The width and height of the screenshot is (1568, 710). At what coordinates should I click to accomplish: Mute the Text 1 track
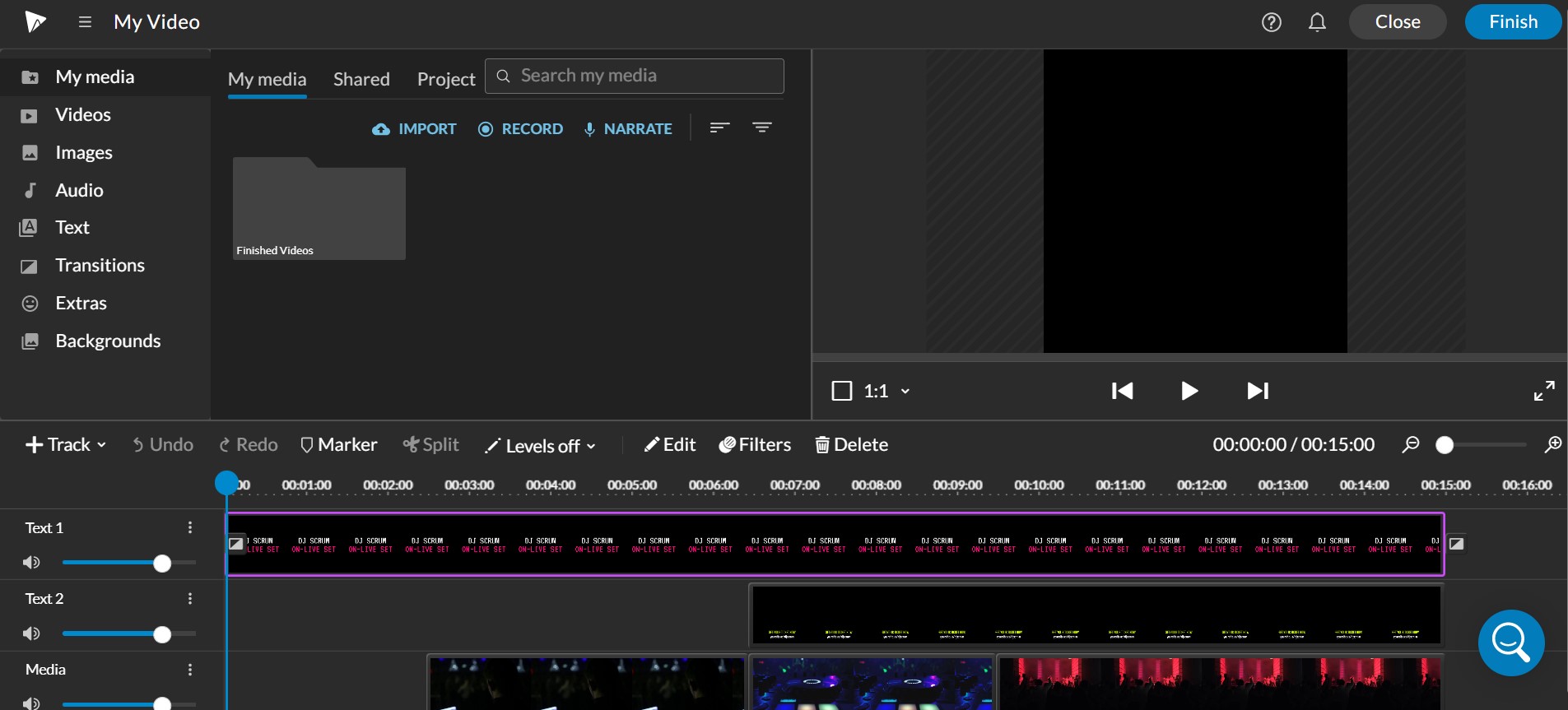(x=31, y=563)
